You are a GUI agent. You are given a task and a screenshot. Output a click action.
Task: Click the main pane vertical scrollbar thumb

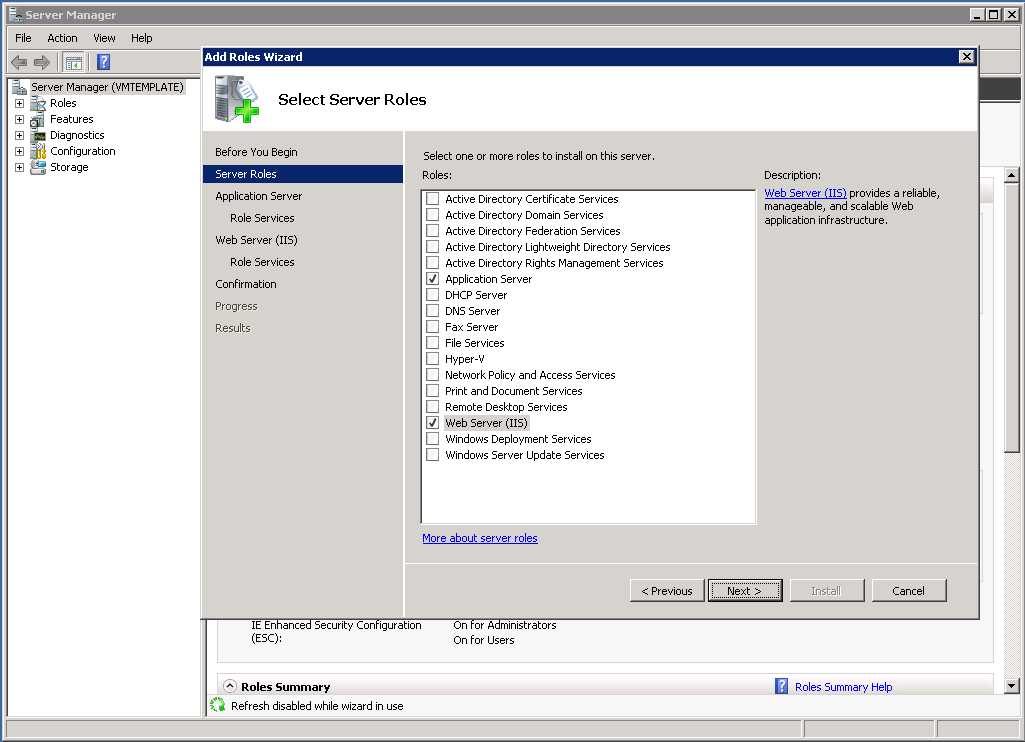(x=1011, y=317)
